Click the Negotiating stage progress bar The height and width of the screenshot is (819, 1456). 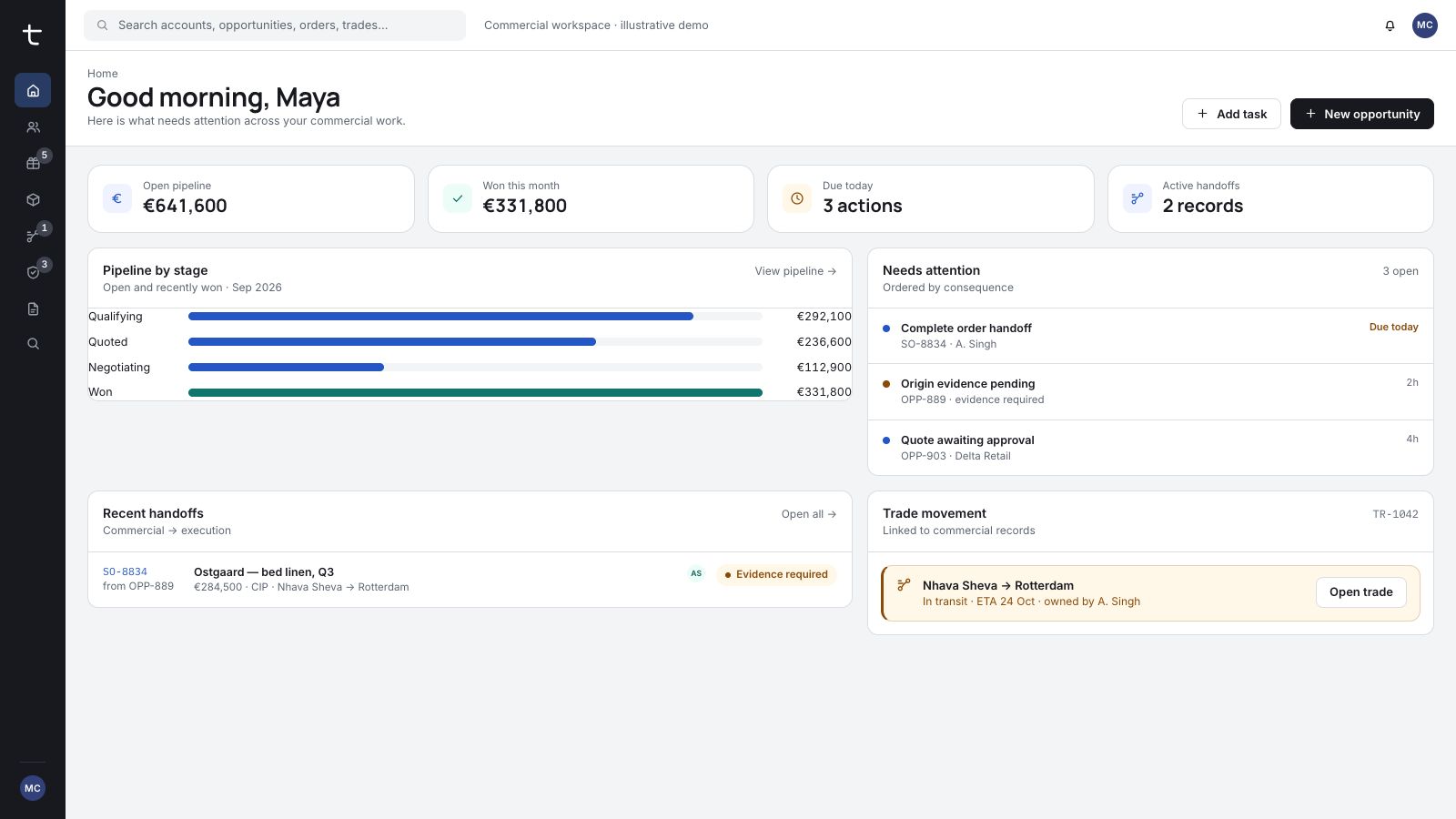tap(475, 368)
